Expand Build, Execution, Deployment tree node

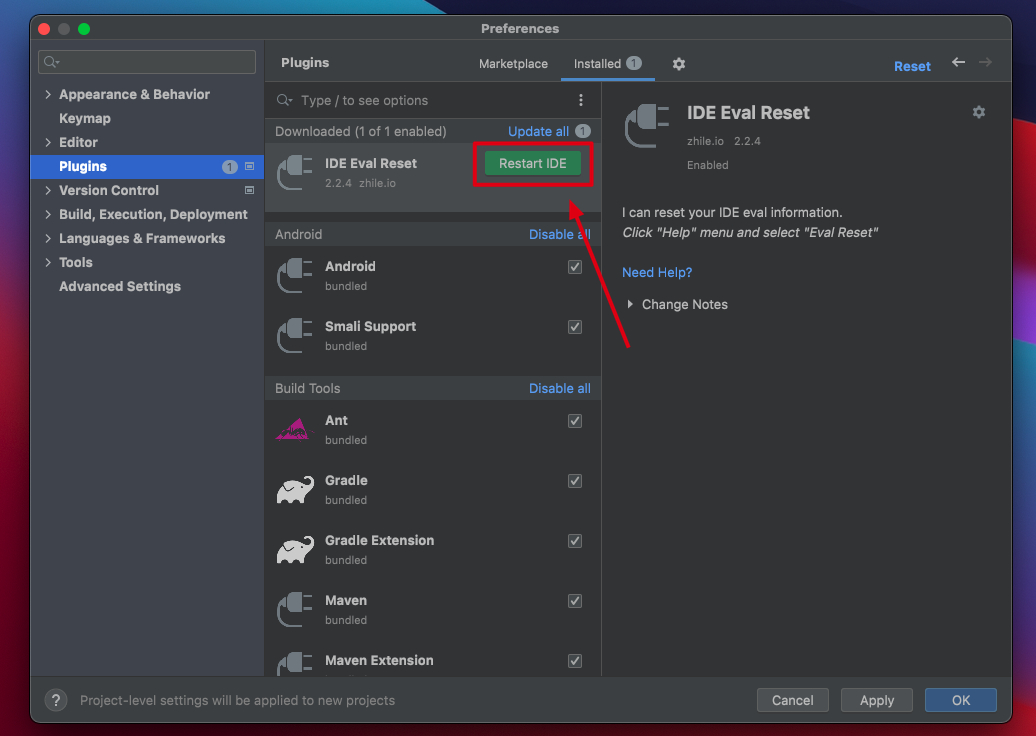48,215
